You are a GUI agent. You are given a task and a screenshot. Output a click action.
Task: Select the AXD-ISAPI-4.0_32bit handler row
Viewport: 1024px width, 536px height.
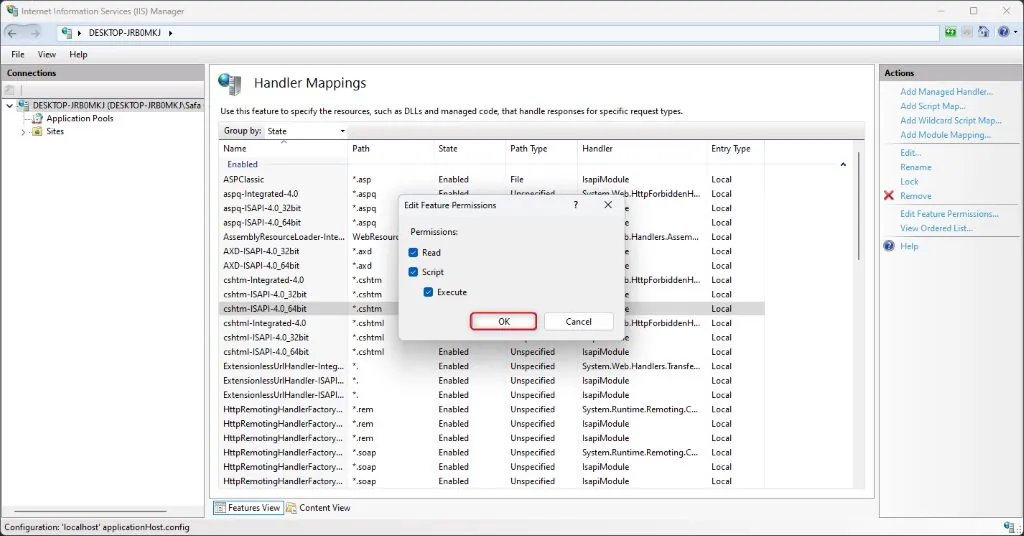[491, 251]
